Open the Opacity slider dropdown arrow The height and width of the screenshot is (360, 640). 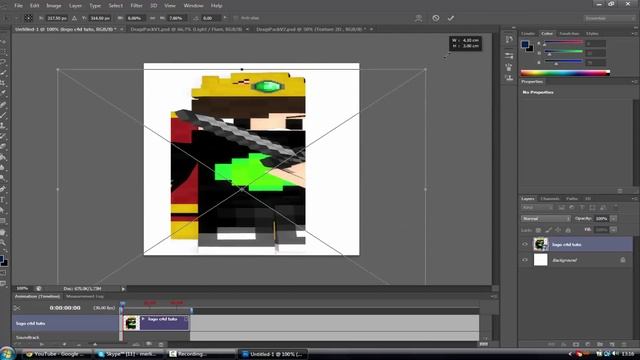tap(613, 219)
